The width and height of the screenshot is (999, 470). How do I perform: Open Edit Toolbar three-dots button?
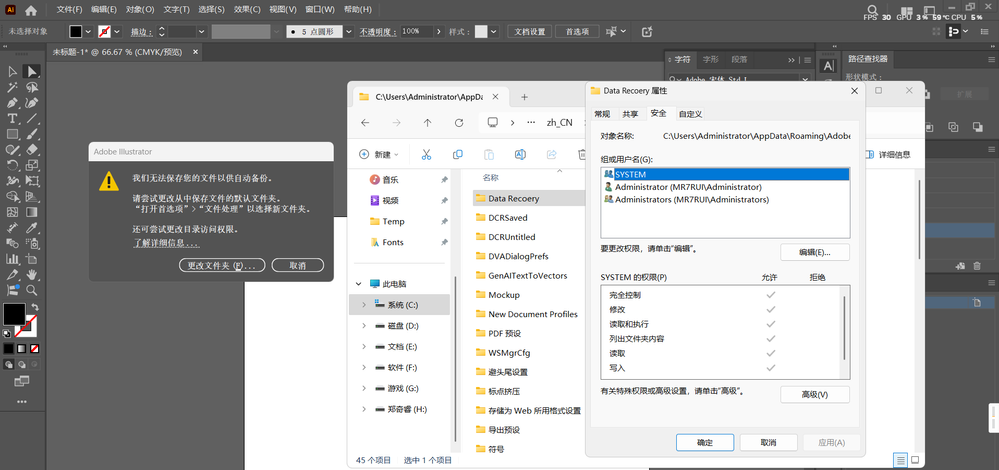pos(22,402)
